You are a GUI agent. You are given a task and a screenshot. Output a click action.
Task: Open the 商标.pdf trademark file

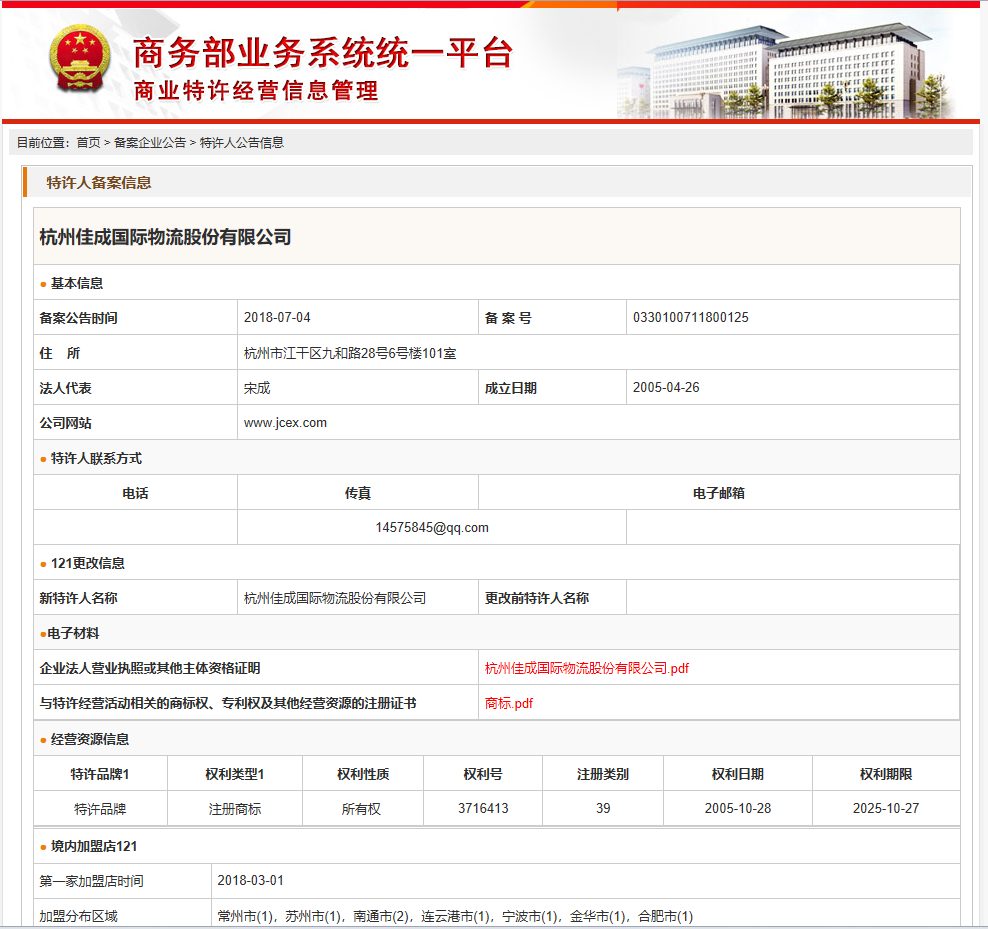508,703
